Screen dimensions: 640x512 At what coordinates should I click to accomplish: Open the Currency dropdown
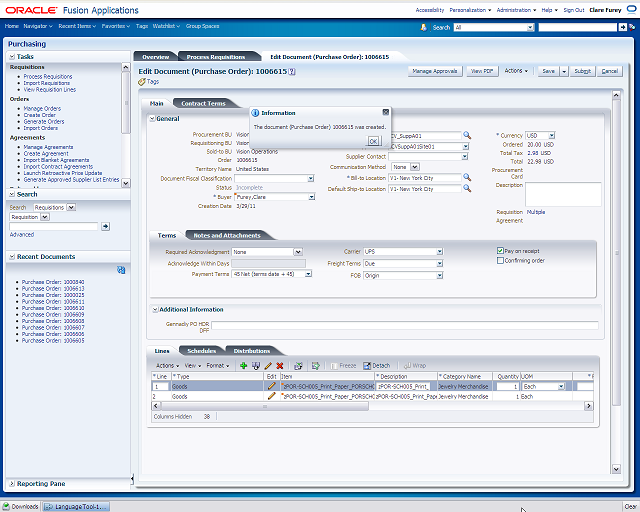[551, 135]
